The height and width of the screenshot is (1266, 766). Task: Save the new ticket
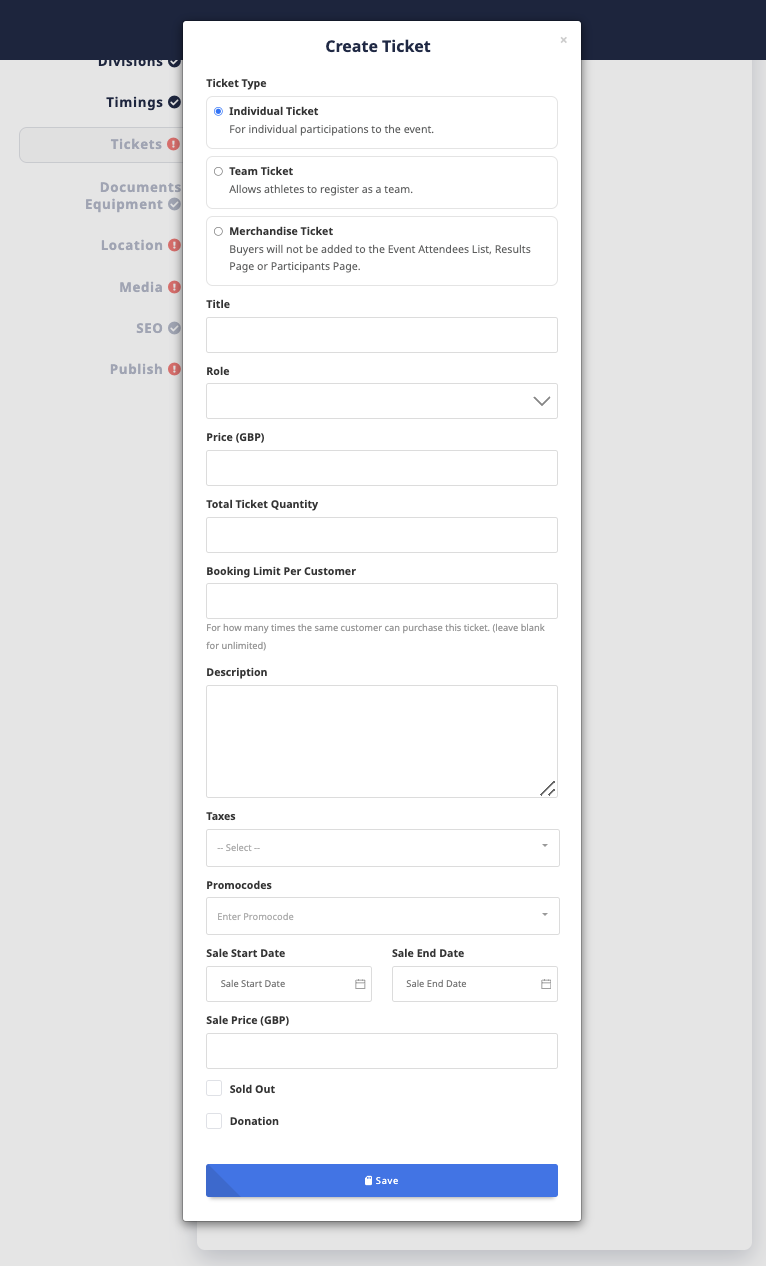382,1180
